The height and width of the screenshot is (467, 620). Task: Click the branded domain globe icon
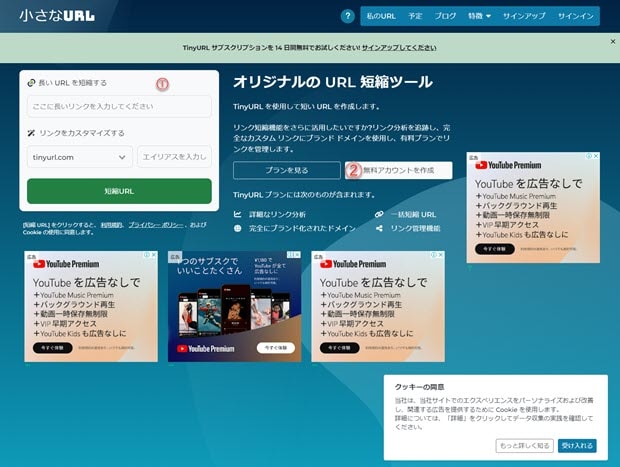238,228
